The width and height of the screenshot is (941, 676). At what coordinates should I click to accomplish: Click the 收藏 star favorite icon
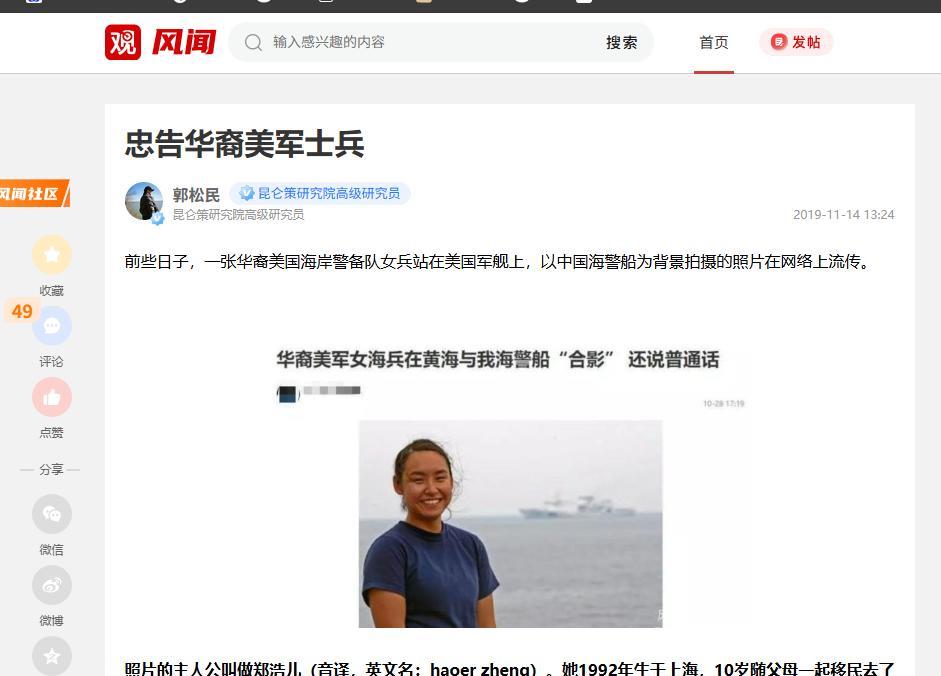(x=52, y=255)
